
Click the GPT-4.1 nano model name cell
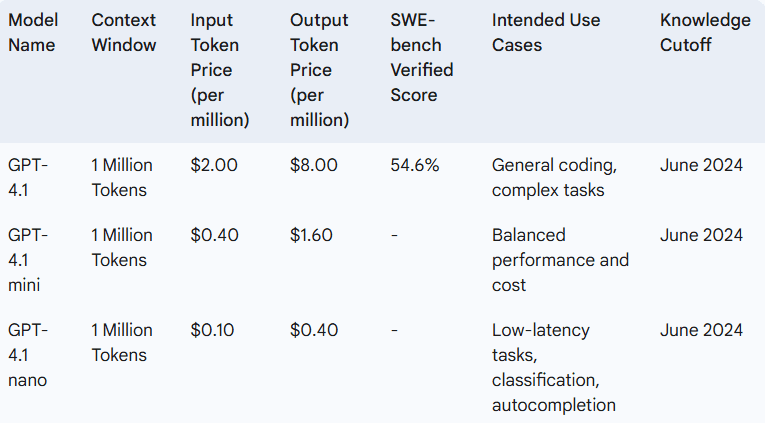click(x=27, y=355)
